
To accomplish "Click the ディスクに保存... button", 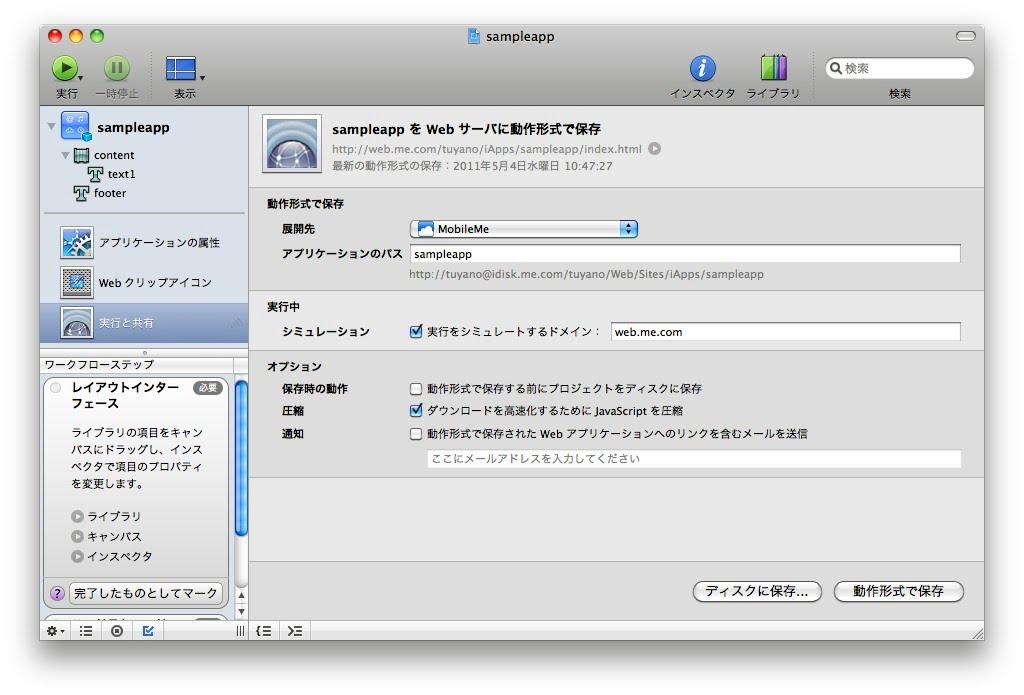I will click(756, 591).
